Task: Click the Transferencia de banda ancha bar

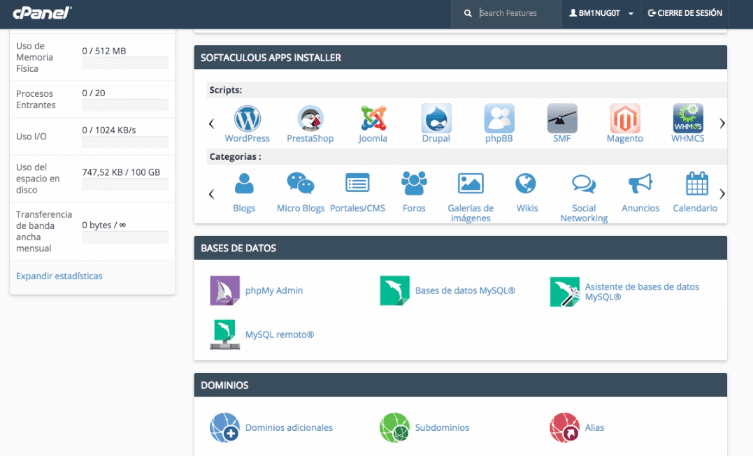Action: [x=125, y=237]
